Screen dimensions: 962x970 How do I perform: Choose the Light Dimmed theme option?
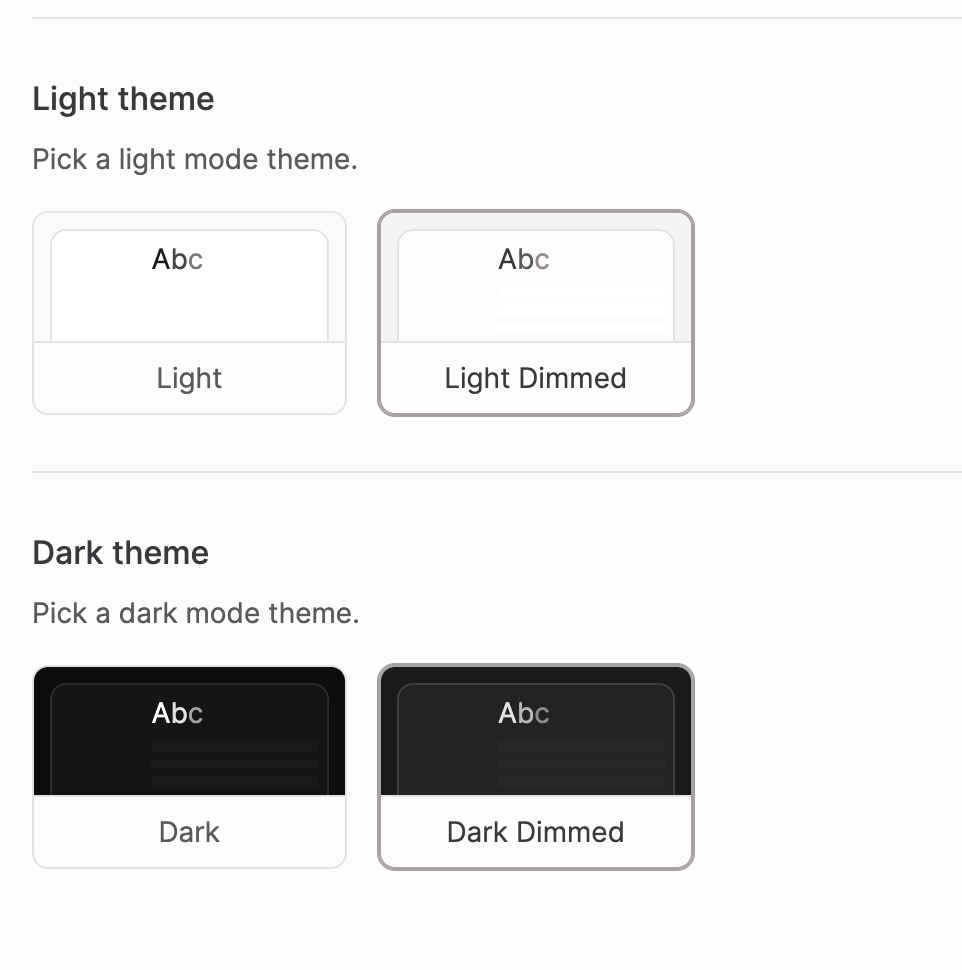pos(535,313)
